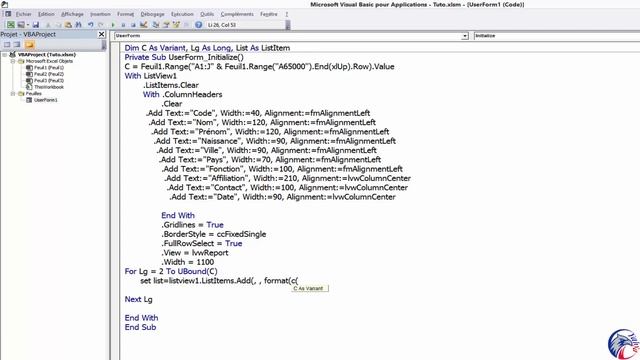Collapse the VBAProject (Tuto.xlsm) tree node
This screenshot has height=360, width=640.
coord(4,54)
